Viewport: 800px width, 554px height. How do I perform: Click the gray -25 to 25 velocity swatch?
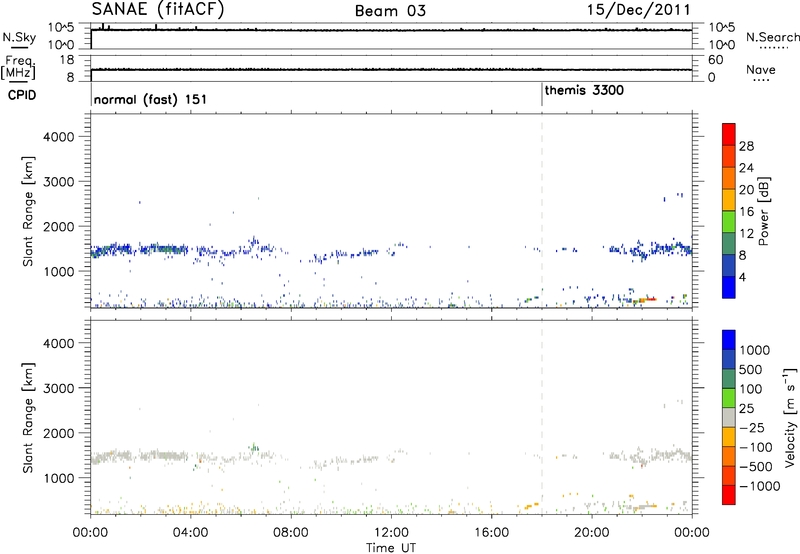[729, 417]
